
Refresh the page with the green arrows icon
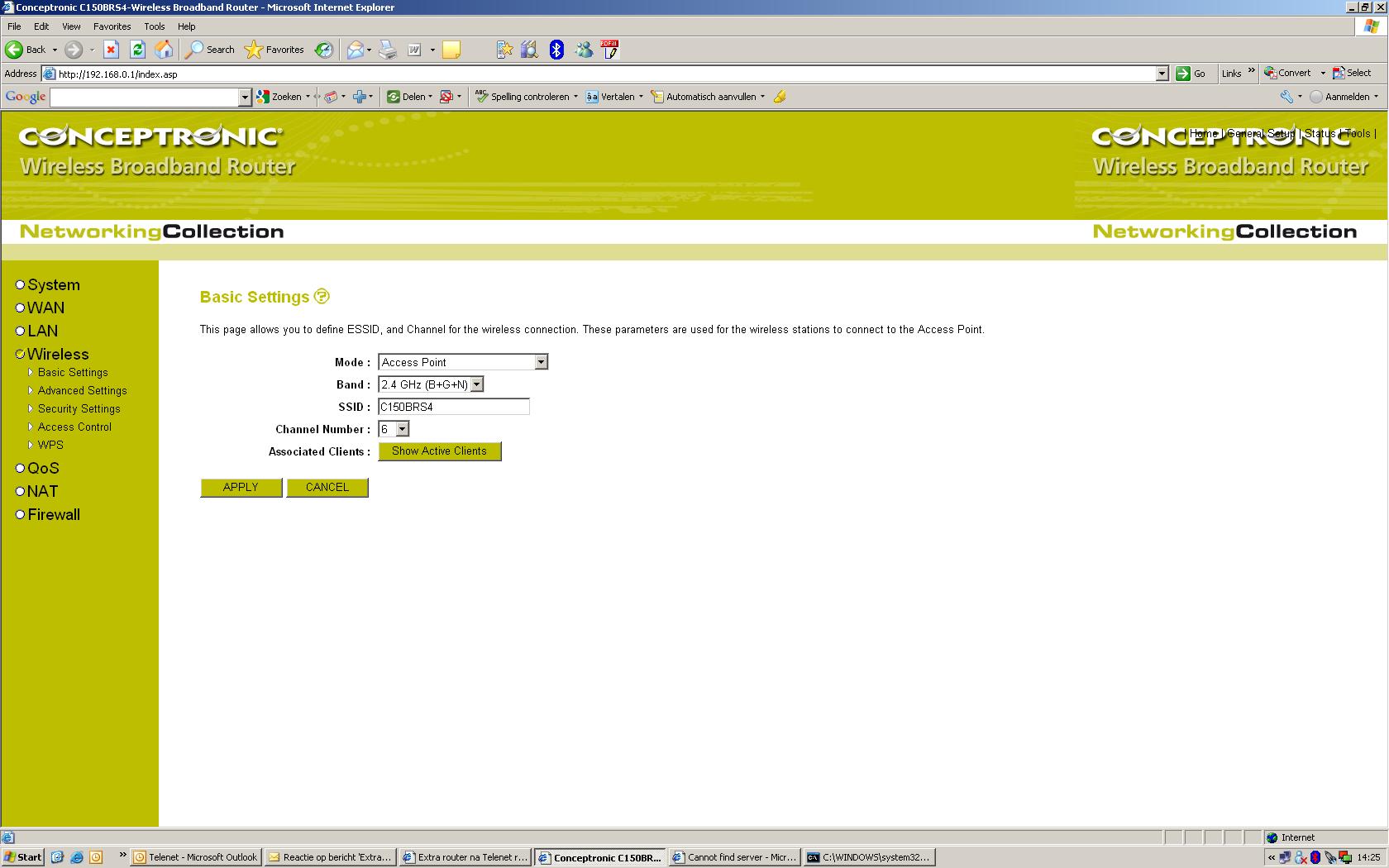(x=137, y=50)
